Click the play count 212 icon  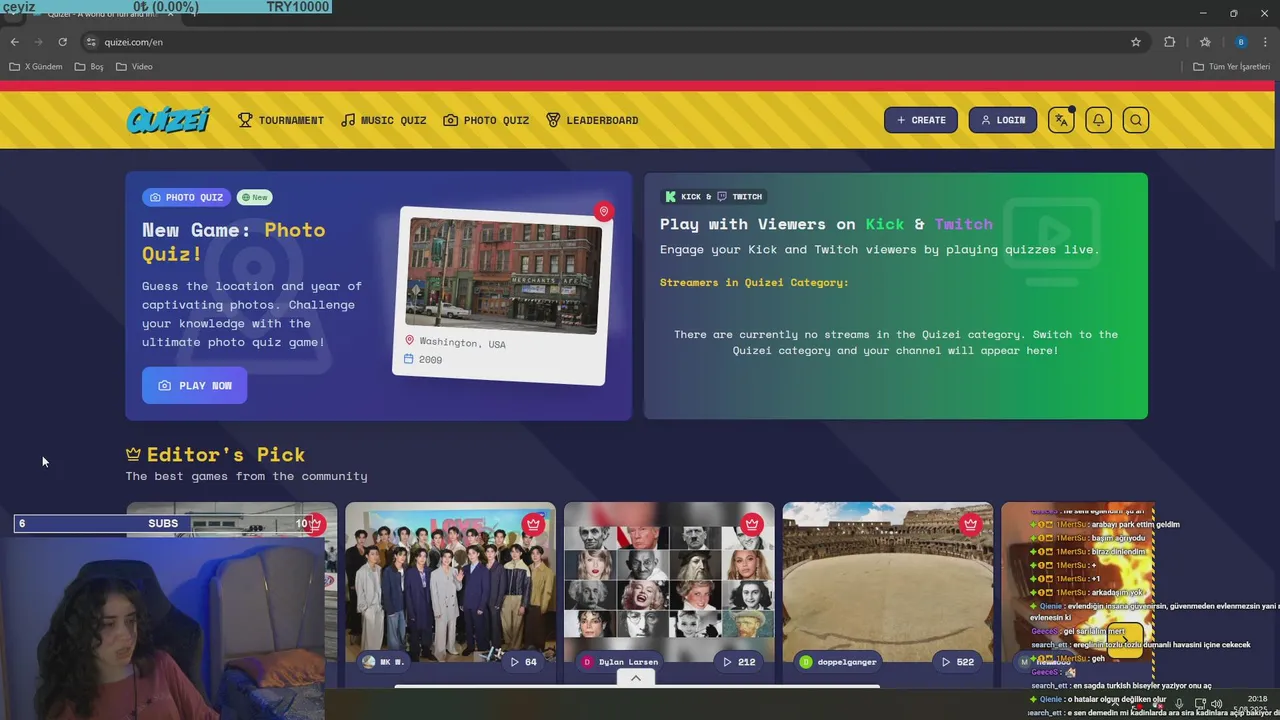click(x=739, y=662)
